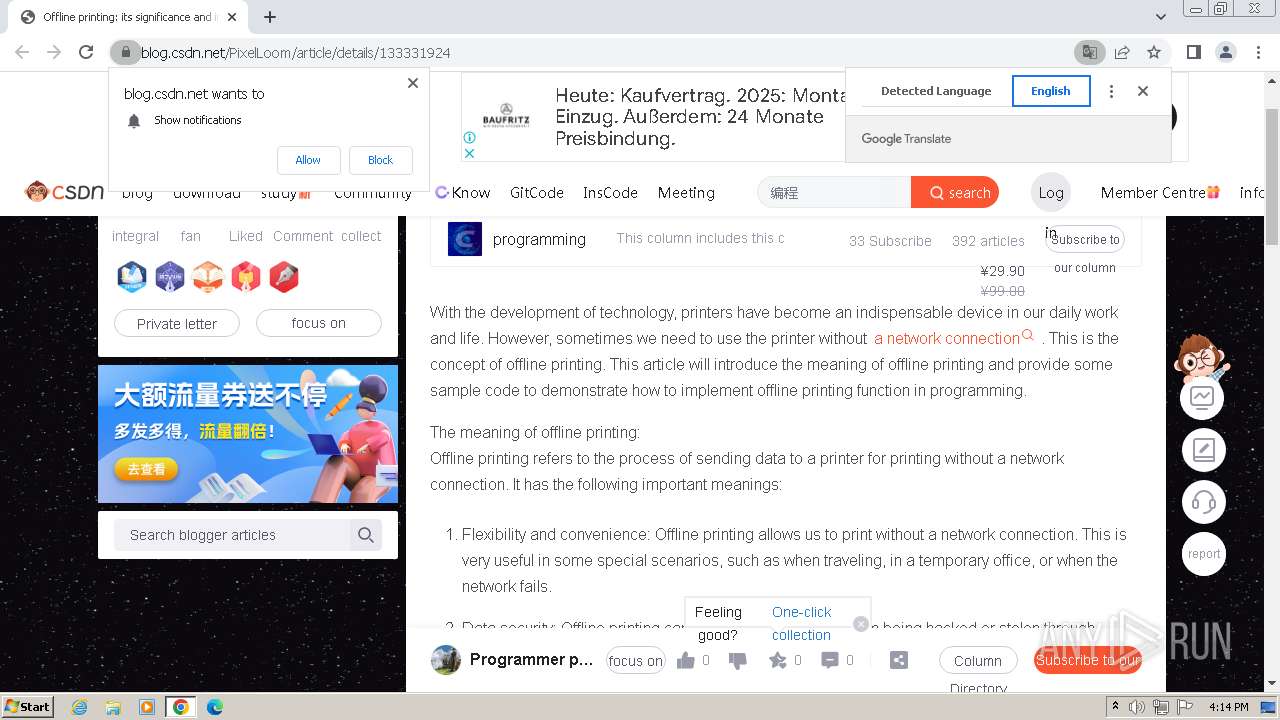Click the orange box badge icon
This screenshot has width=1280, height=720.
tap(208, 277)
